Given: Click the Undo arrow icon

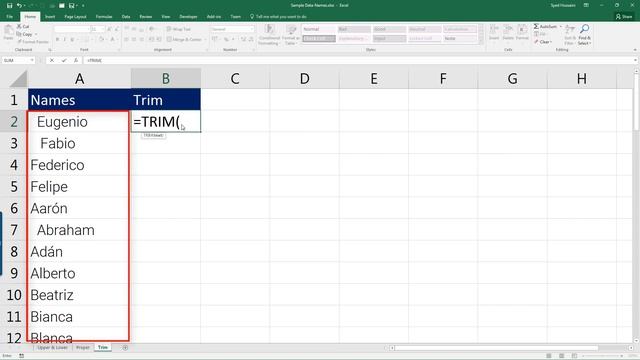Looking at the screenshot, I should (19, 5).
